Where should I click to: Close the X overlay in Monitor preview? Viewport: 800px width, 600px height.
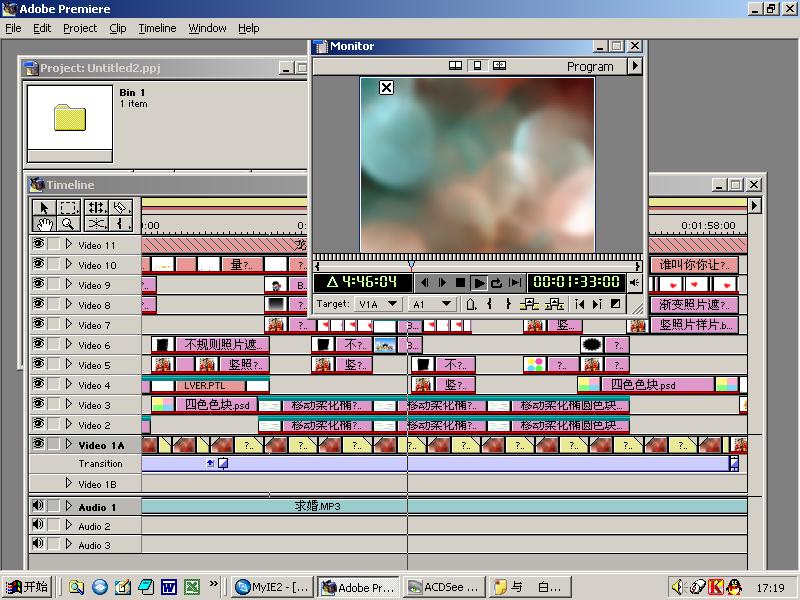386,87
